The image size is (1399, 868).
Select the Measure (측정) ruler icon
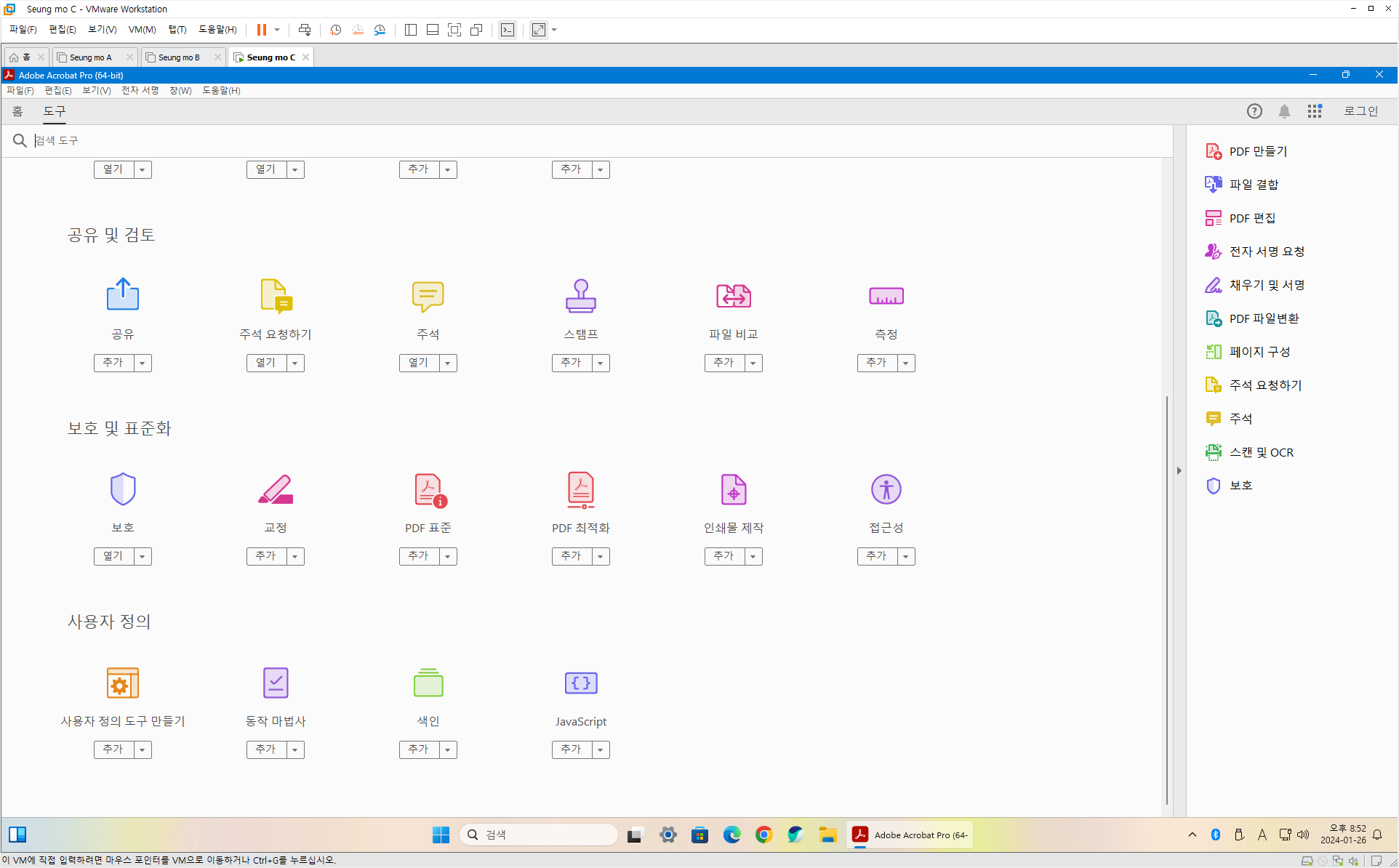pos(886,296)
